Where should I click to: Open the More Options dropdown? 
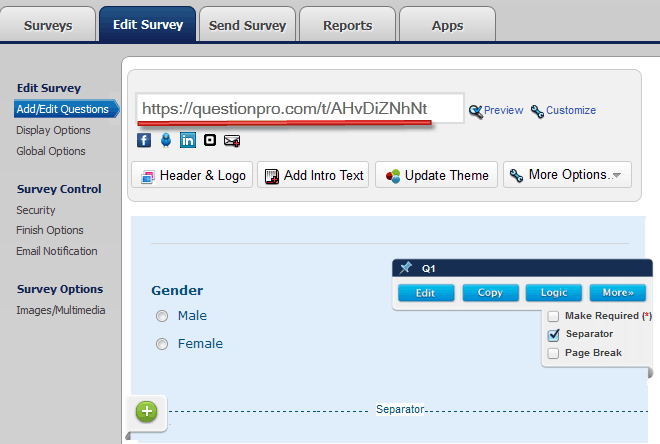[567, 175]
